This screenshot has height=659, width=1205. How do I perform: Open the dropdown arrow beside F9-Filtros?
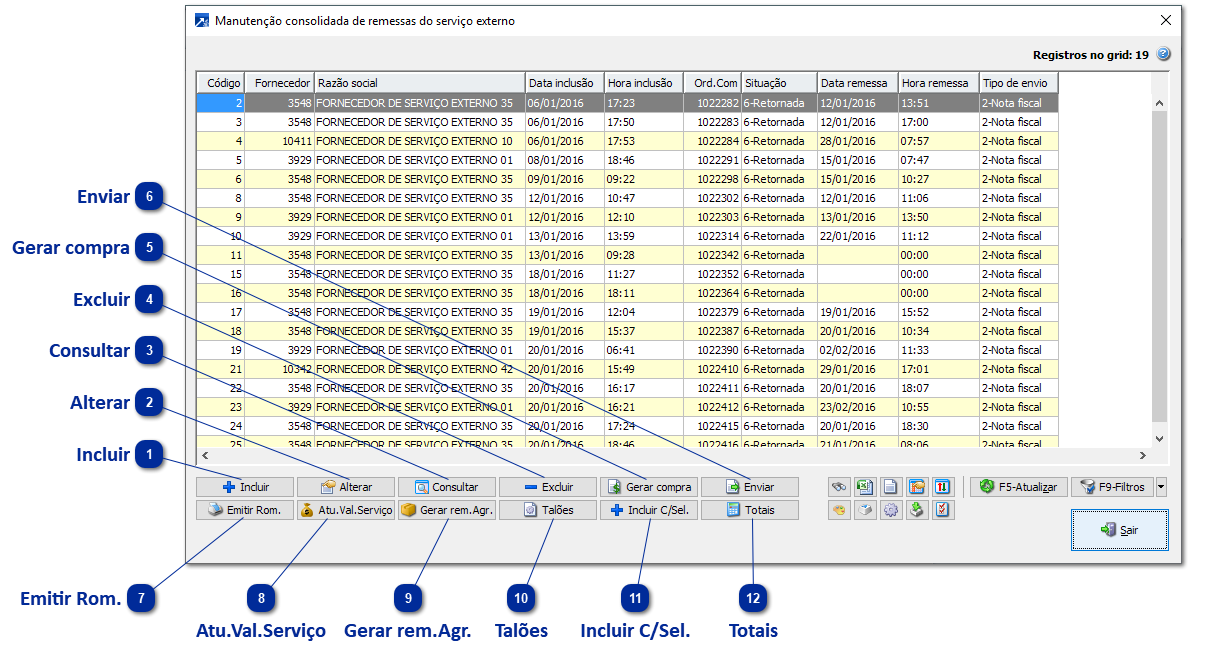coord(1161,487)
